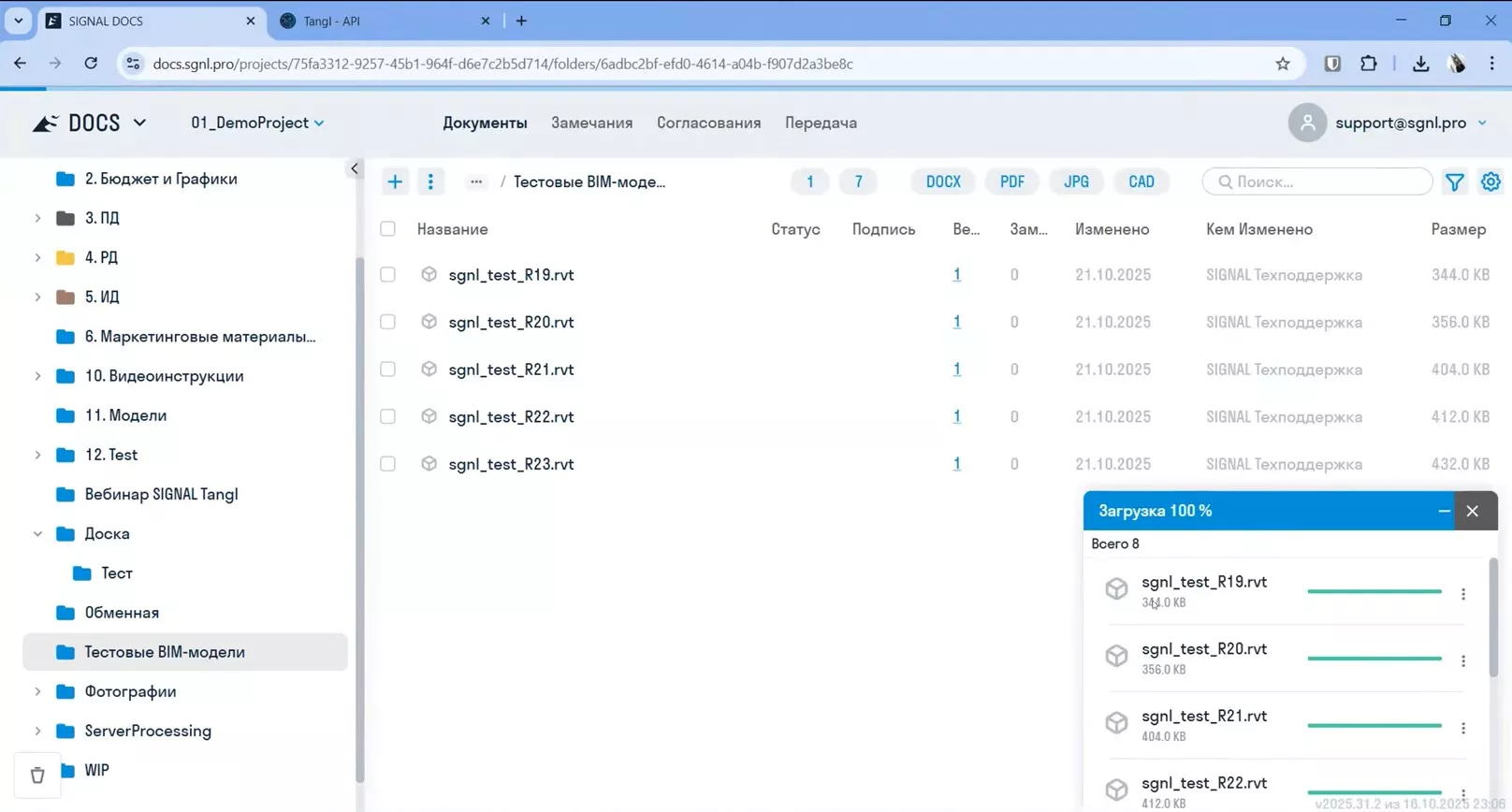Toggle the select-all checkbox in header
Viewport: 1512px width, 812px height.
[387, 229]
